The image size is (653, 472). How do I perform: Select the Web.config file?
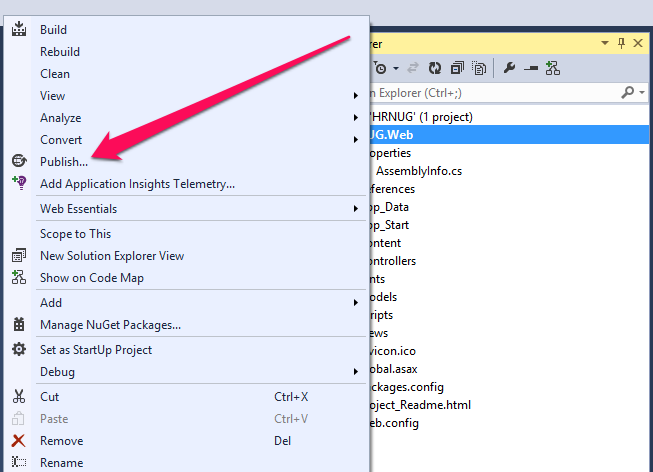coord(394,423)
